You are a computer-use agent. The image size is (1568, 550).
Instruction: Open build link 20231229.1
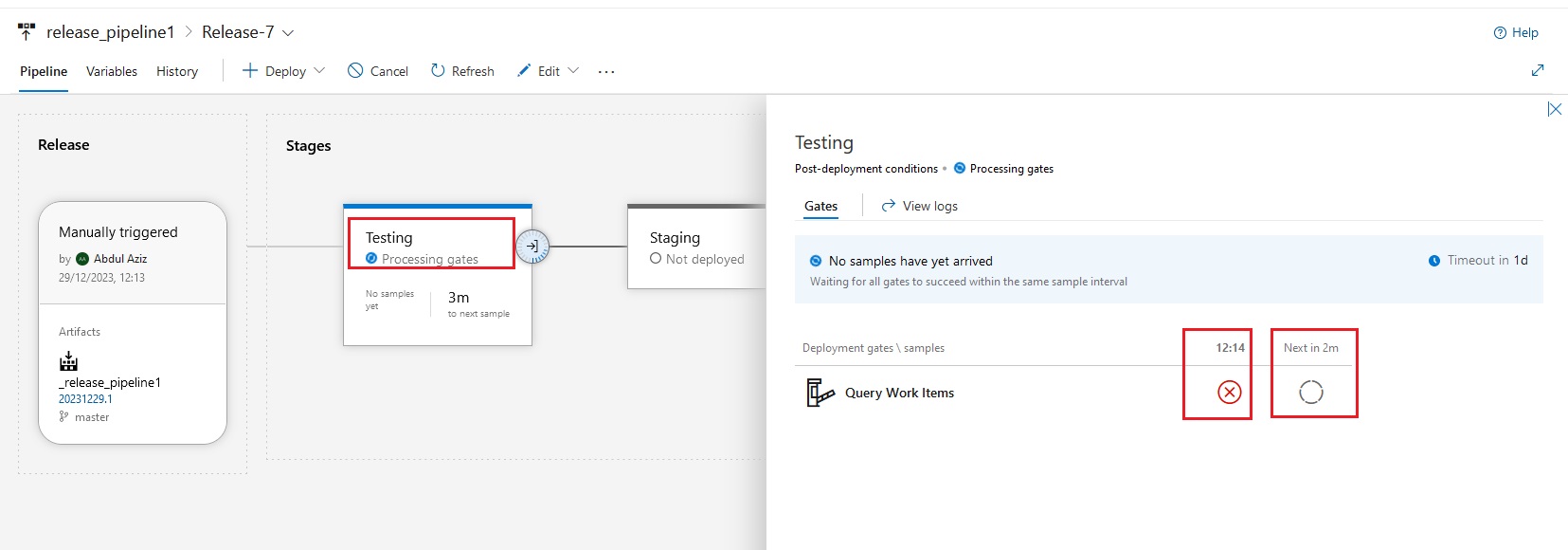coord(85,399)
